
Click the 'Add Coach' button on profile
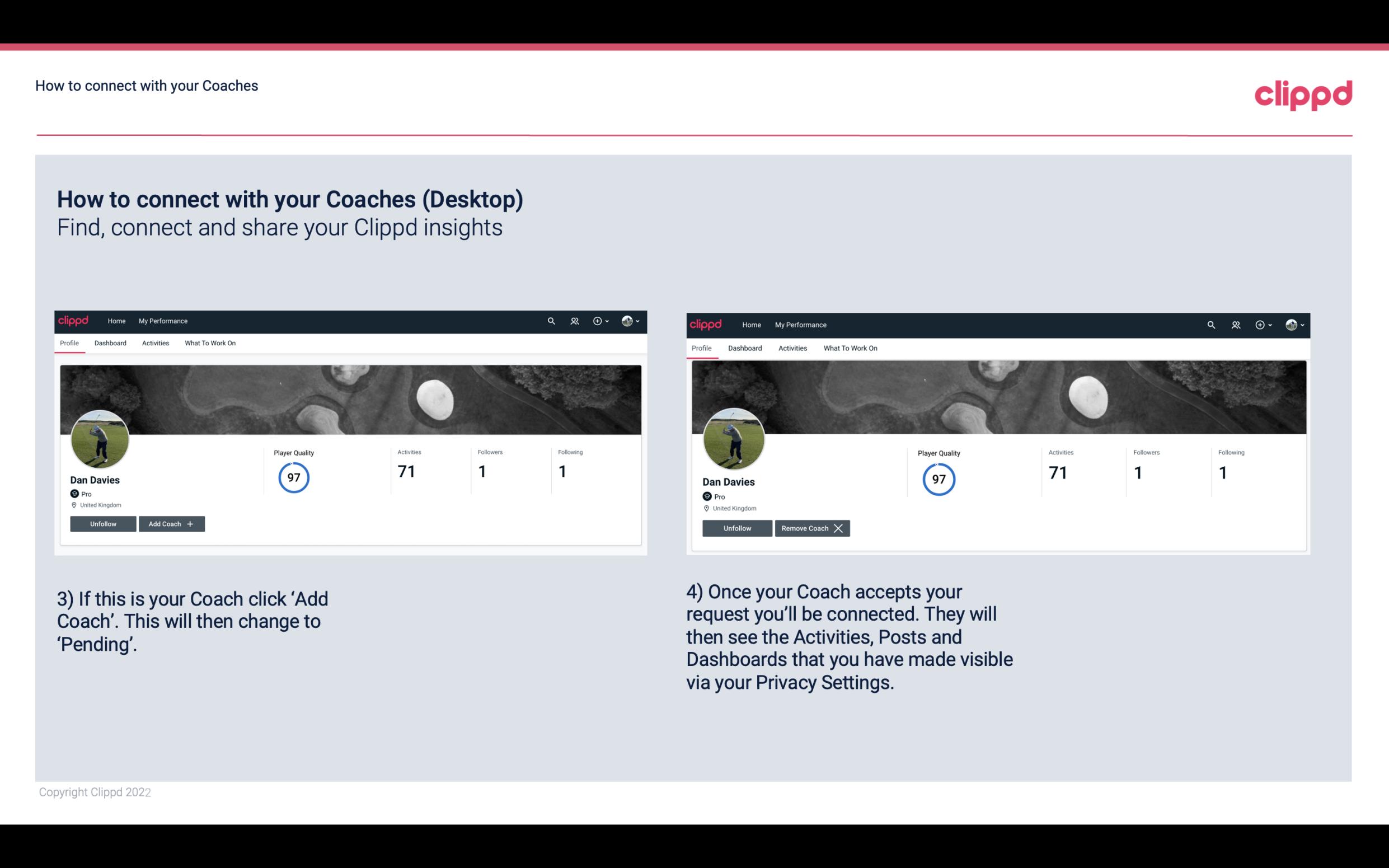[x=170, y=523]
